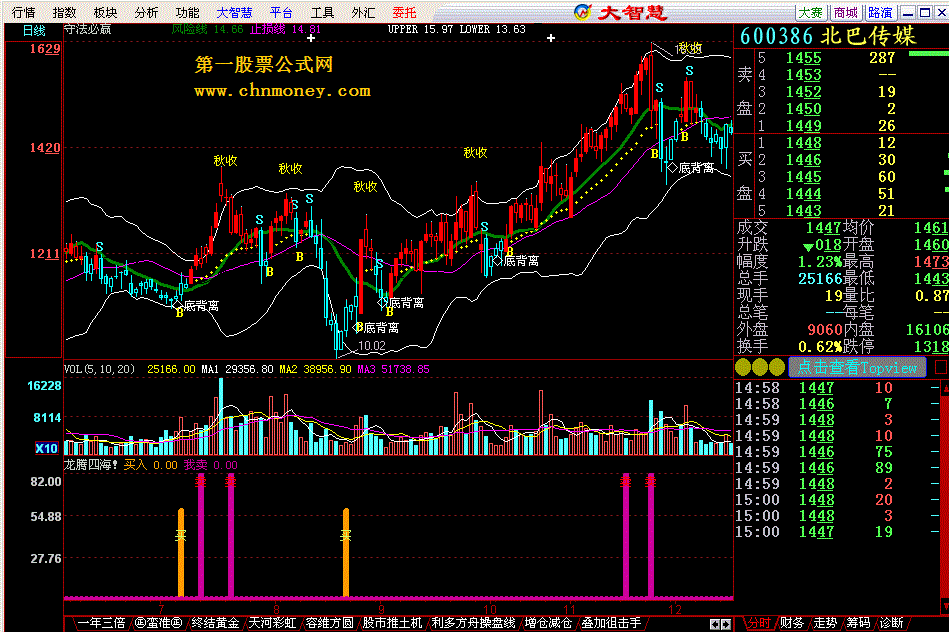Click the 守法必赢 indicator name
The image size is (949, 632).
pos(88,29)
